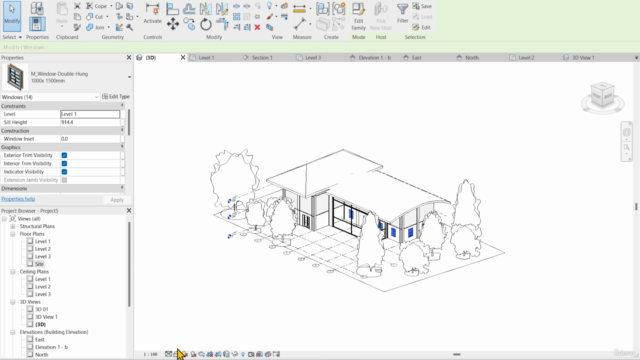This screenshot has width=640, height=360.
Task: Click the Edit Type button
Action: pos(116,97)
